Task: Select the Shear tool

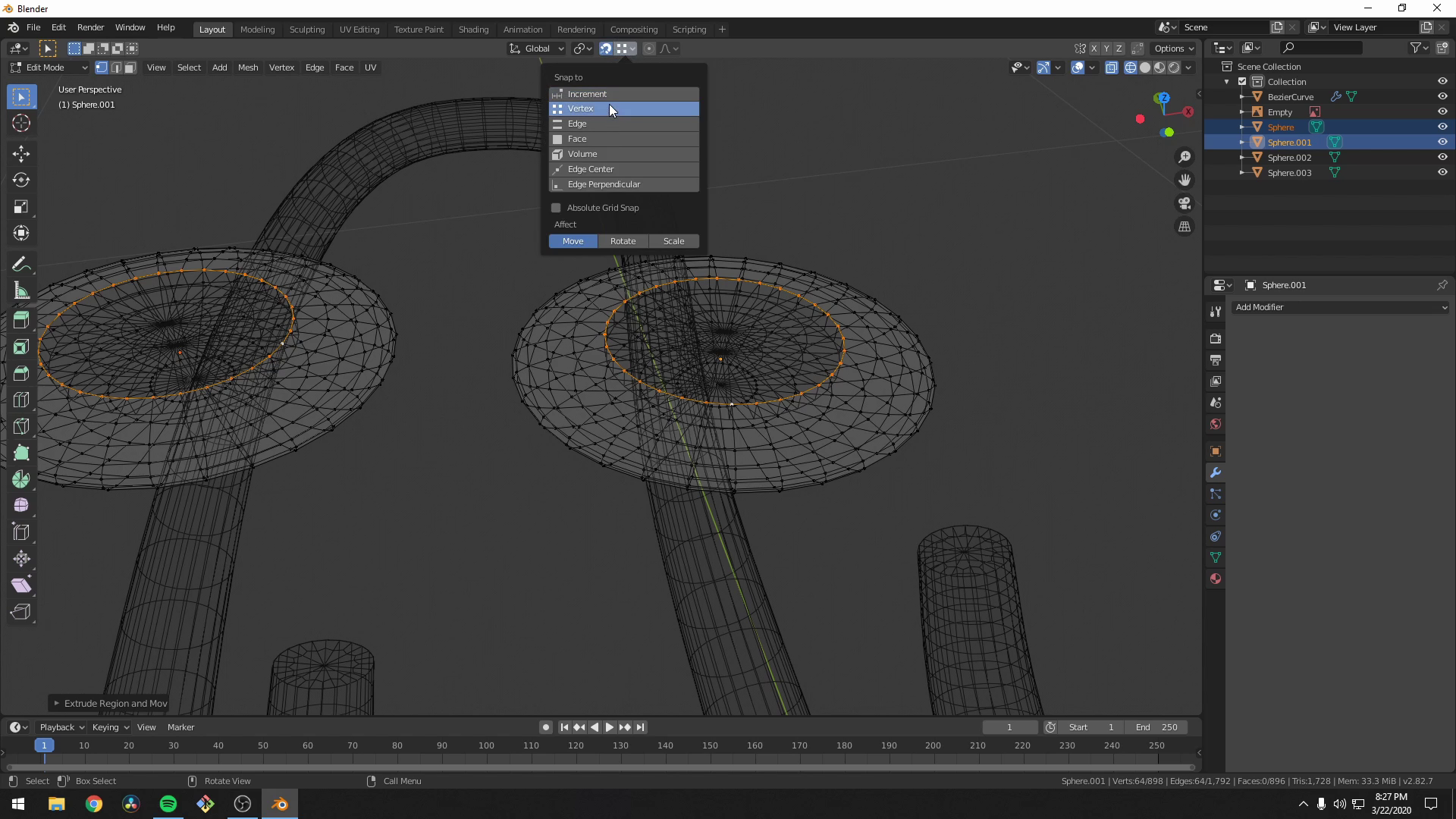Action: [x=21, y=585]
